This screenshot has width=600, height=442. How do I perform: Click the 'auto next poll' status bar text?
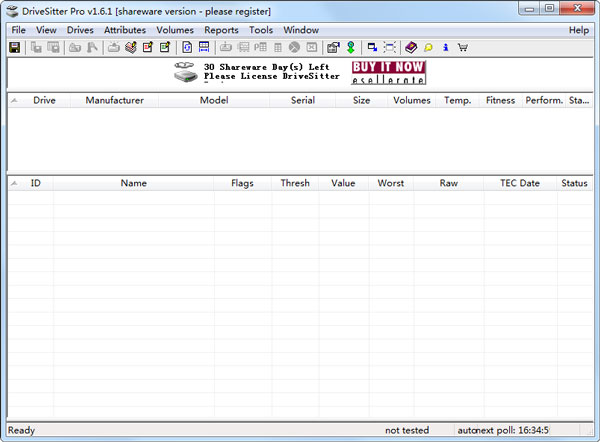coord(503,431)
